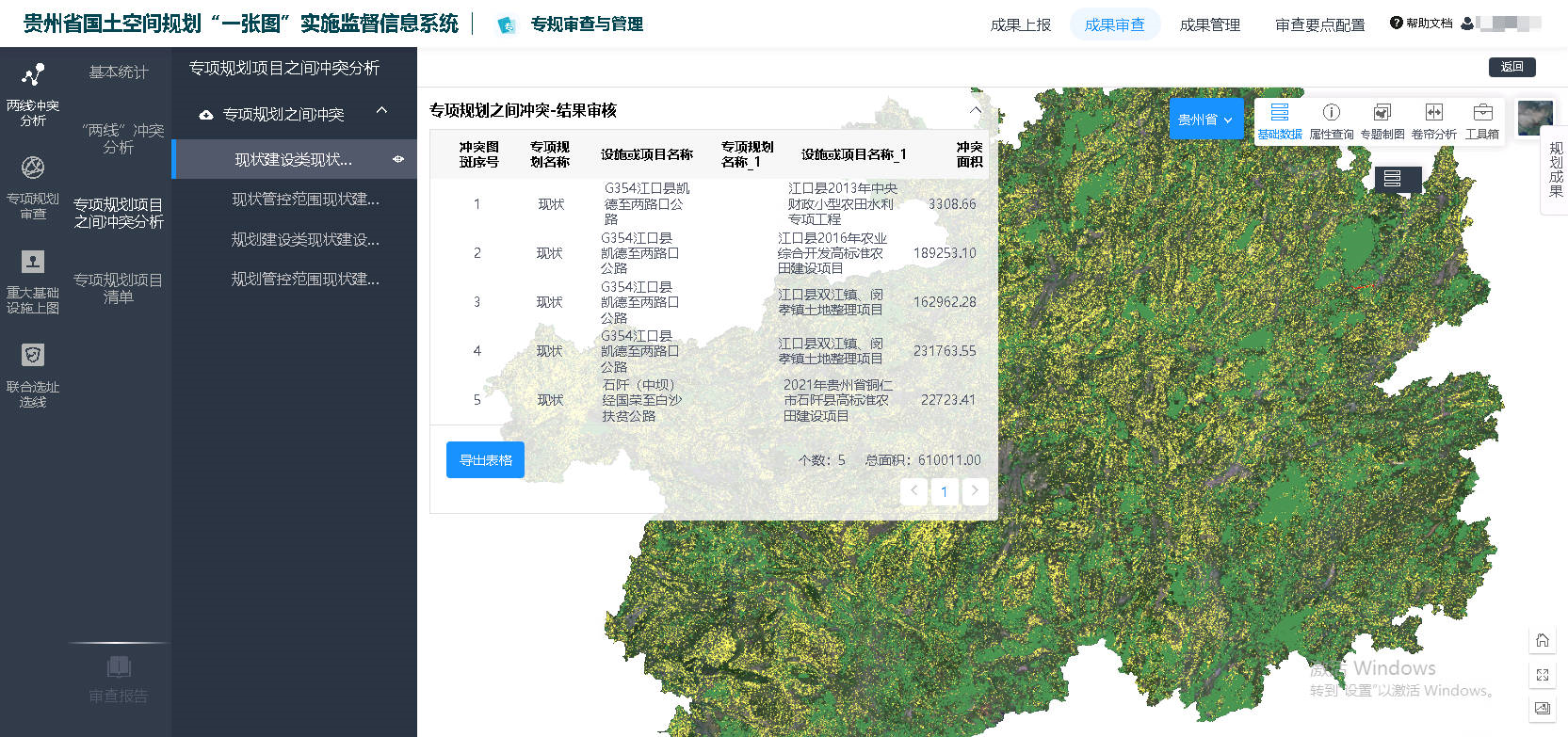Open 重大基础设施上图 sidebar module
Viewport: 1568px width, 737px height.
pos(33,280)
